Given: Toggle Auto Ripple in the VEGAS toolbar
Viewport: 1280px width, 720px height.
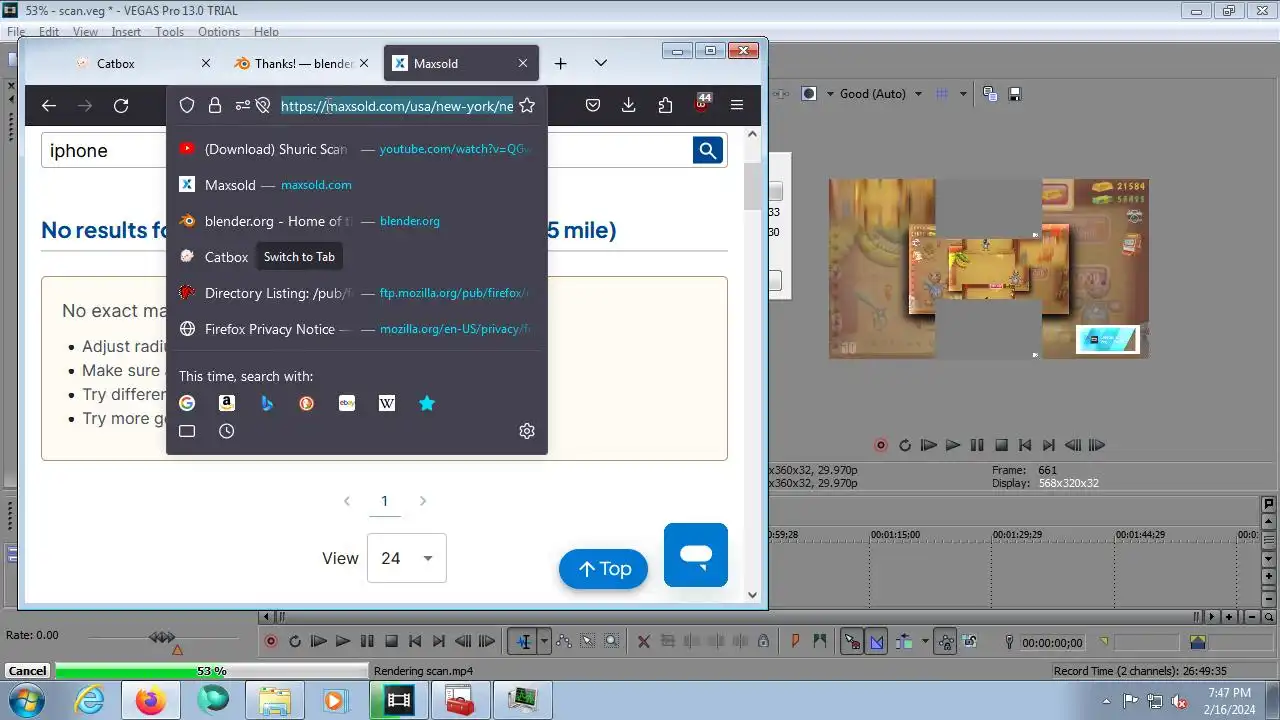Looking at the screenshot, I should [x=904, y=641].
